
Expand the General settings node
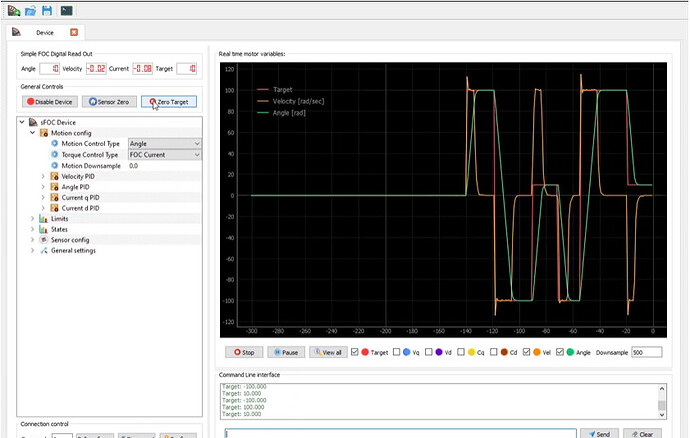pyautogui.click(x=33, y=250)
